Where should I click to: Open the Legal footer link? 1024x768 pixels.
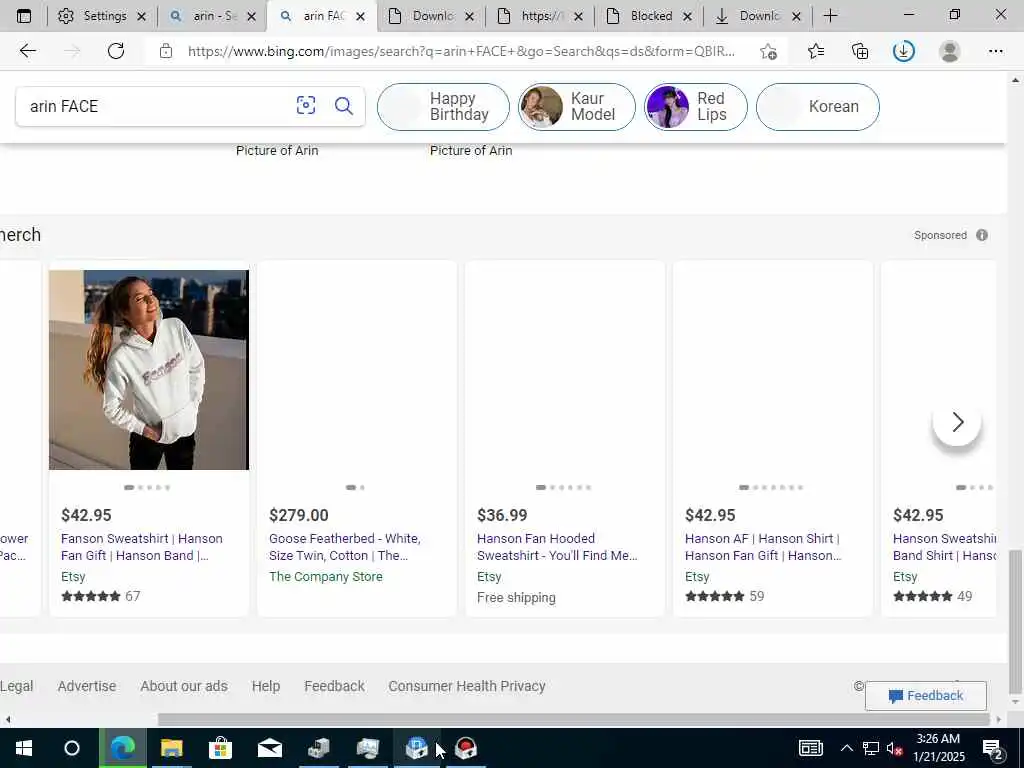16,686
